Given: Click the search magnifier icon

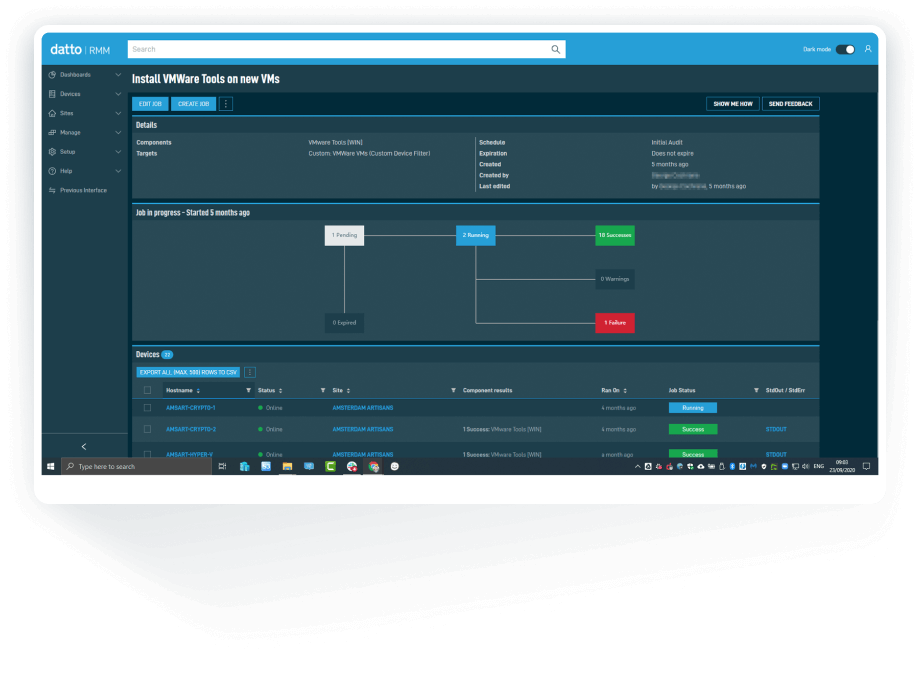Looking at the screenshot, I should pos(555,49).
